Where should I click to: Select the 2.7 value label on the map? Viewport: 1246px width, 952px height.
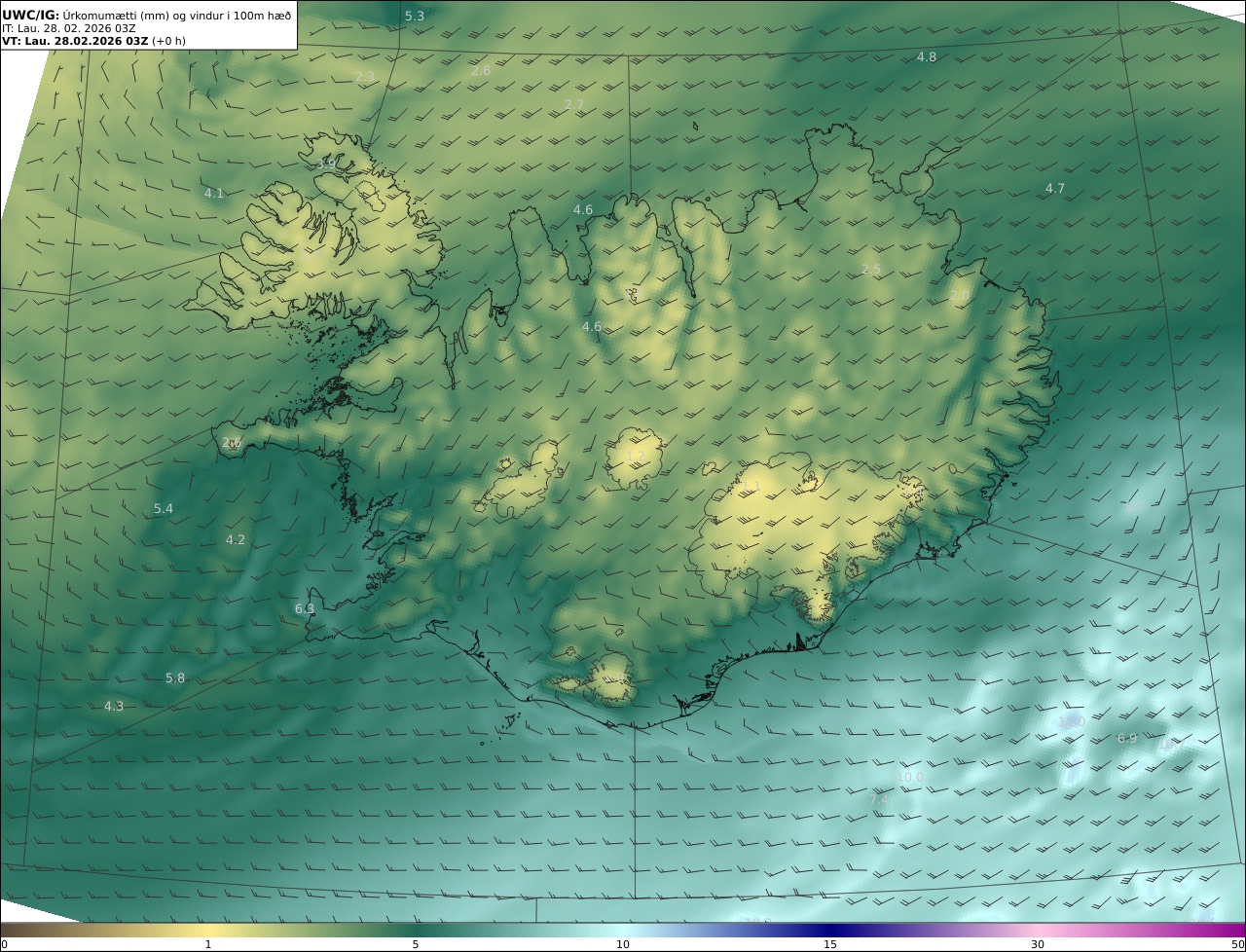click(x=574, y=104)
